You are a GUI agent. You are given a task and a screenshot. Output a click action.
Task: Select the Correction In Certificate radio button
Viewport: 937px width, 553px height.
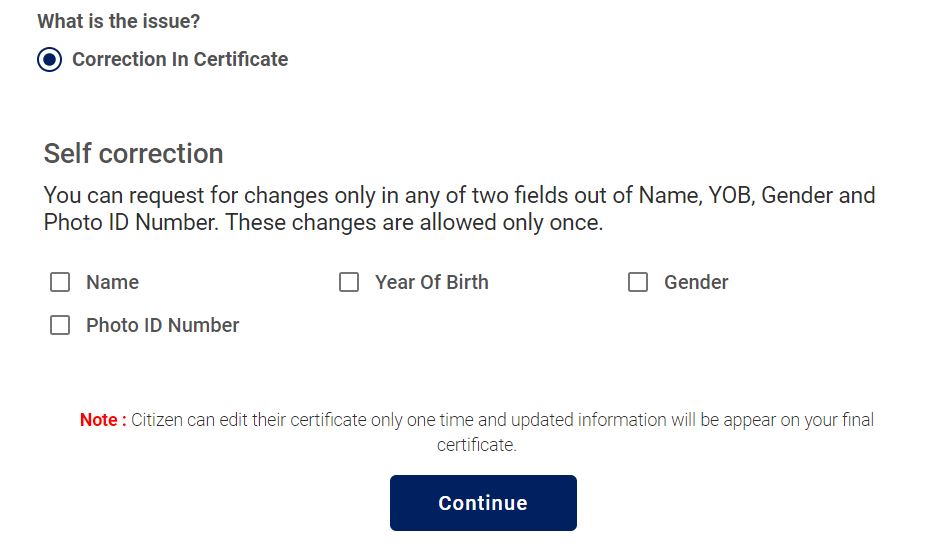(x=49, y=60)
